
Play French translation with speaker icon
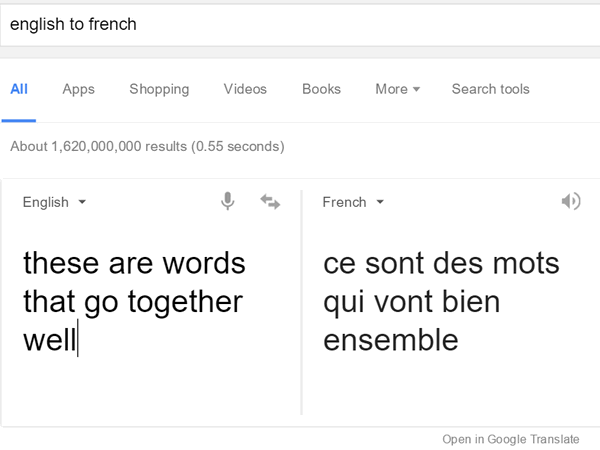click(x=571, y=201)
